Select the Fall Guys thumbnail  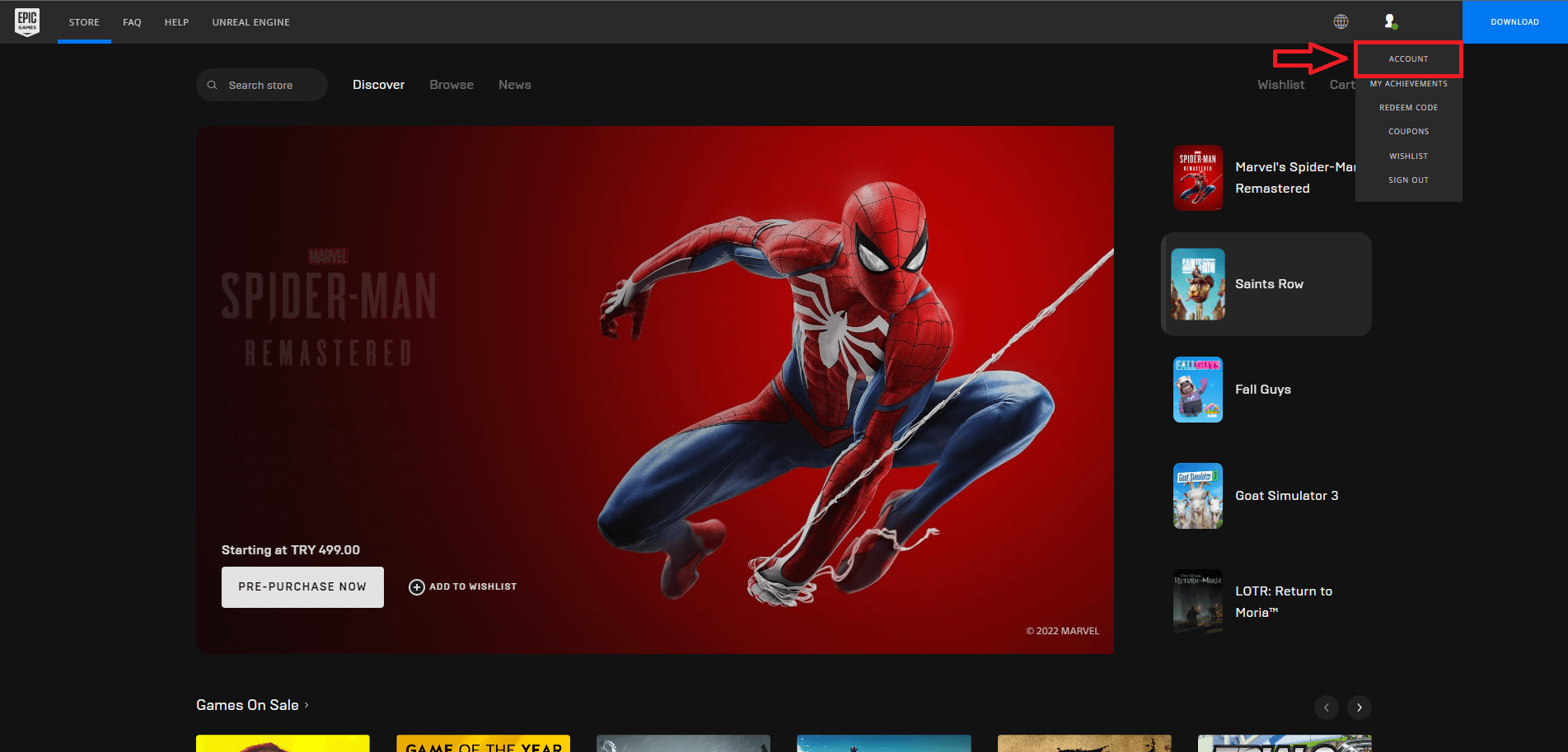tap(1198, 390)
